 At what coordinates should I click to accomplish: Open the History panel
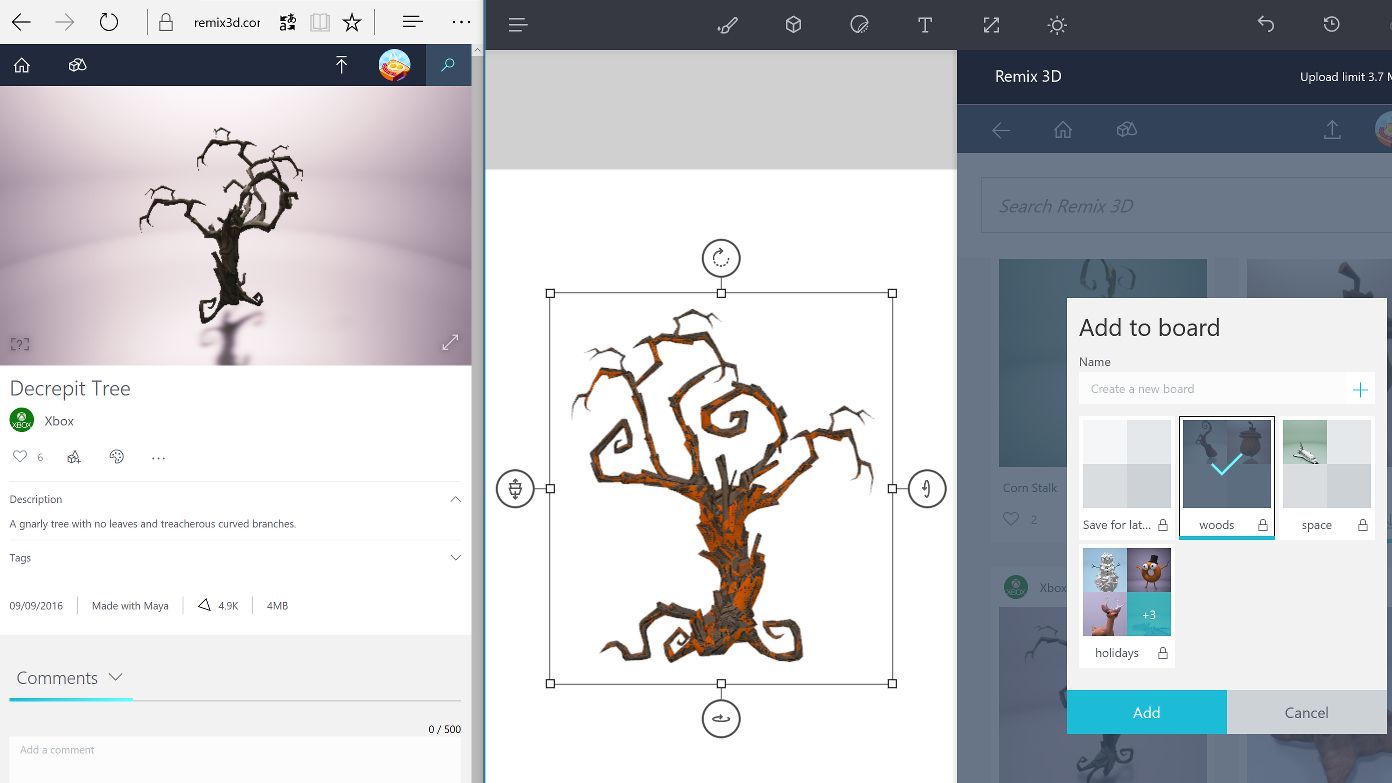pos(1331,24)
